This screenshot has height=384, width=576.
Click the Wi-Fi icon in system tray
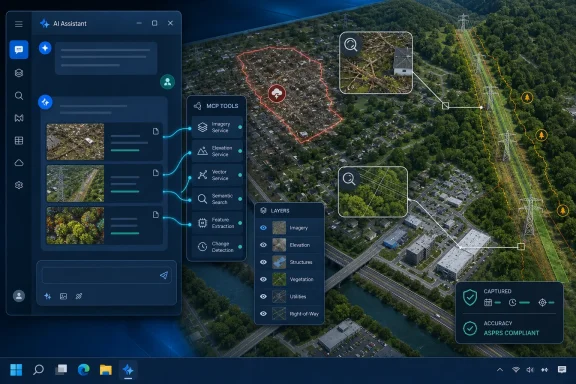[516, 370]
